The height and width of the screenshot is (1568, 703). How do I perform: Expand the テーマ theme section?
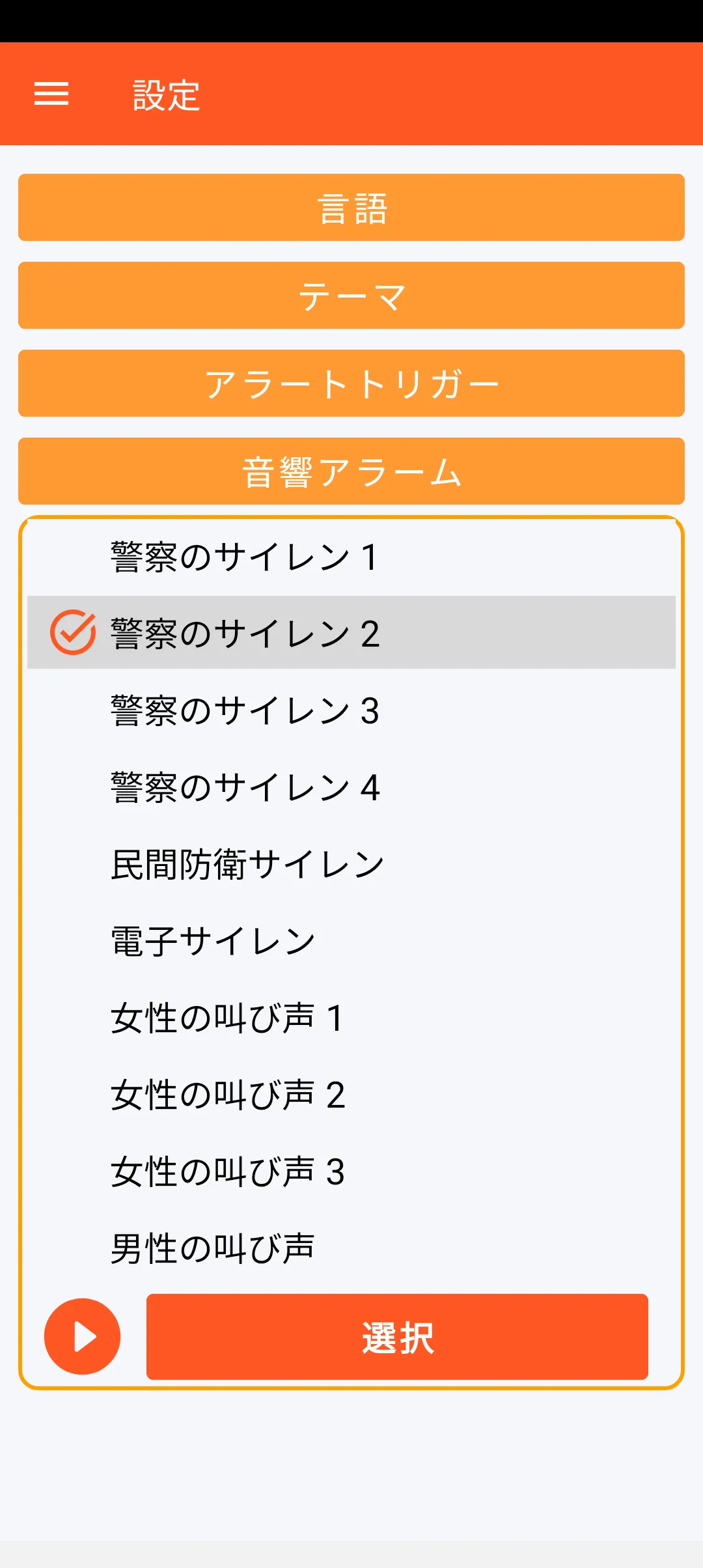coord(351,296)
